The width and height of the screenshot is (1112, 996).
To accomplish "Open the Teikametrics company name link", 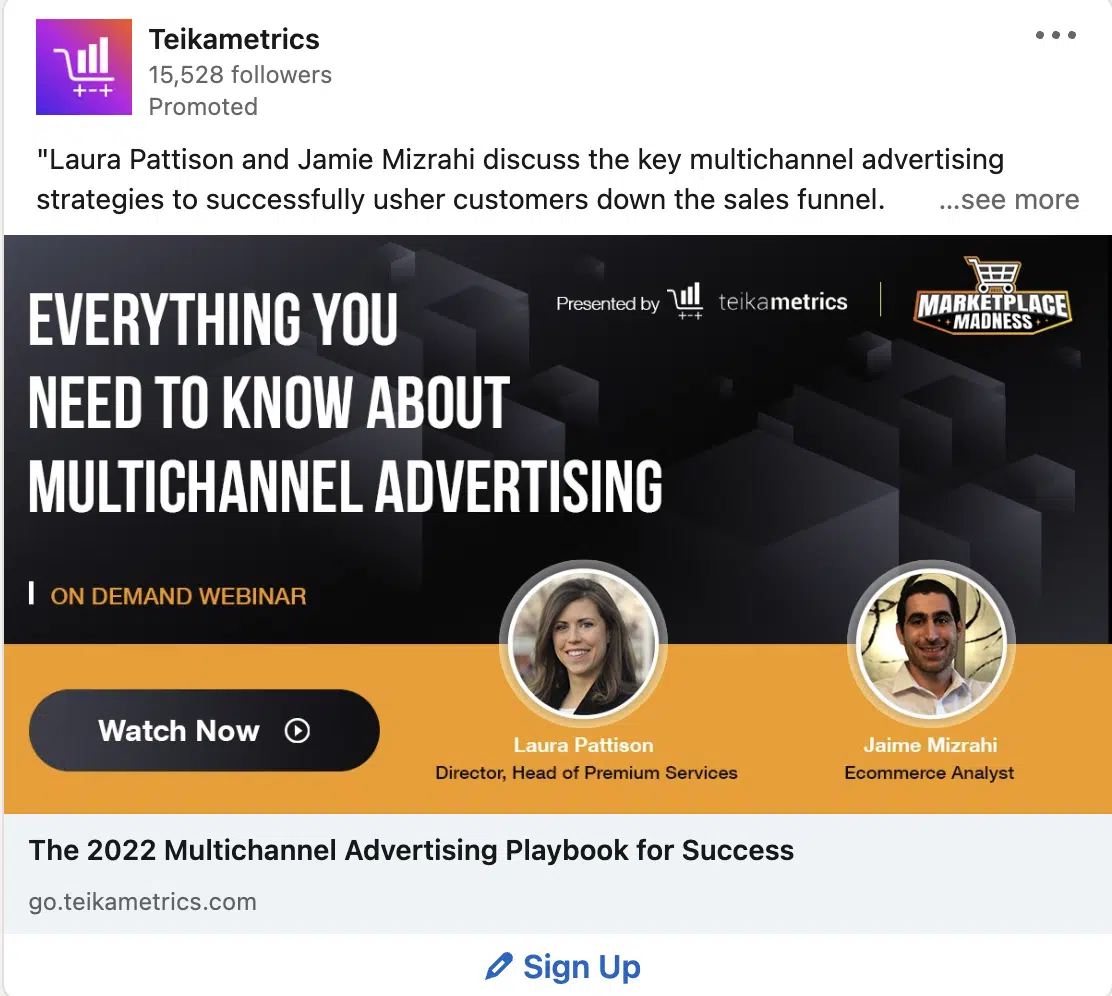I will click(x=234, y=39).
